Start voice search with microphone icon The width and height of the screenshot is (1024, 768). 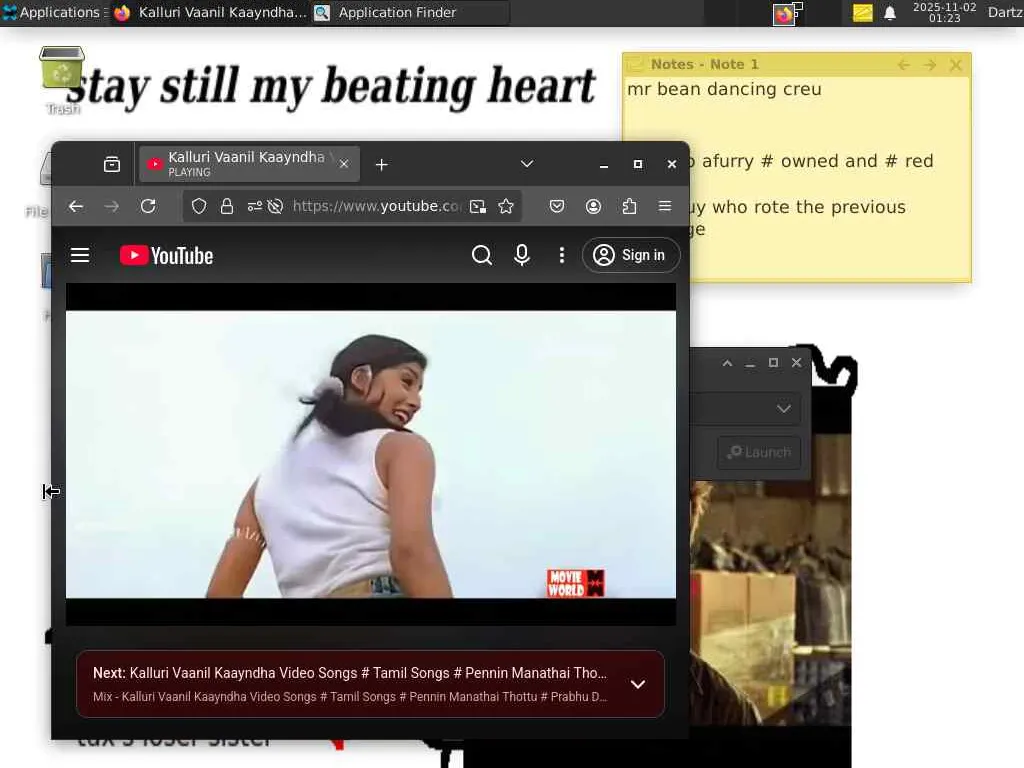click(x=521, y=255)
